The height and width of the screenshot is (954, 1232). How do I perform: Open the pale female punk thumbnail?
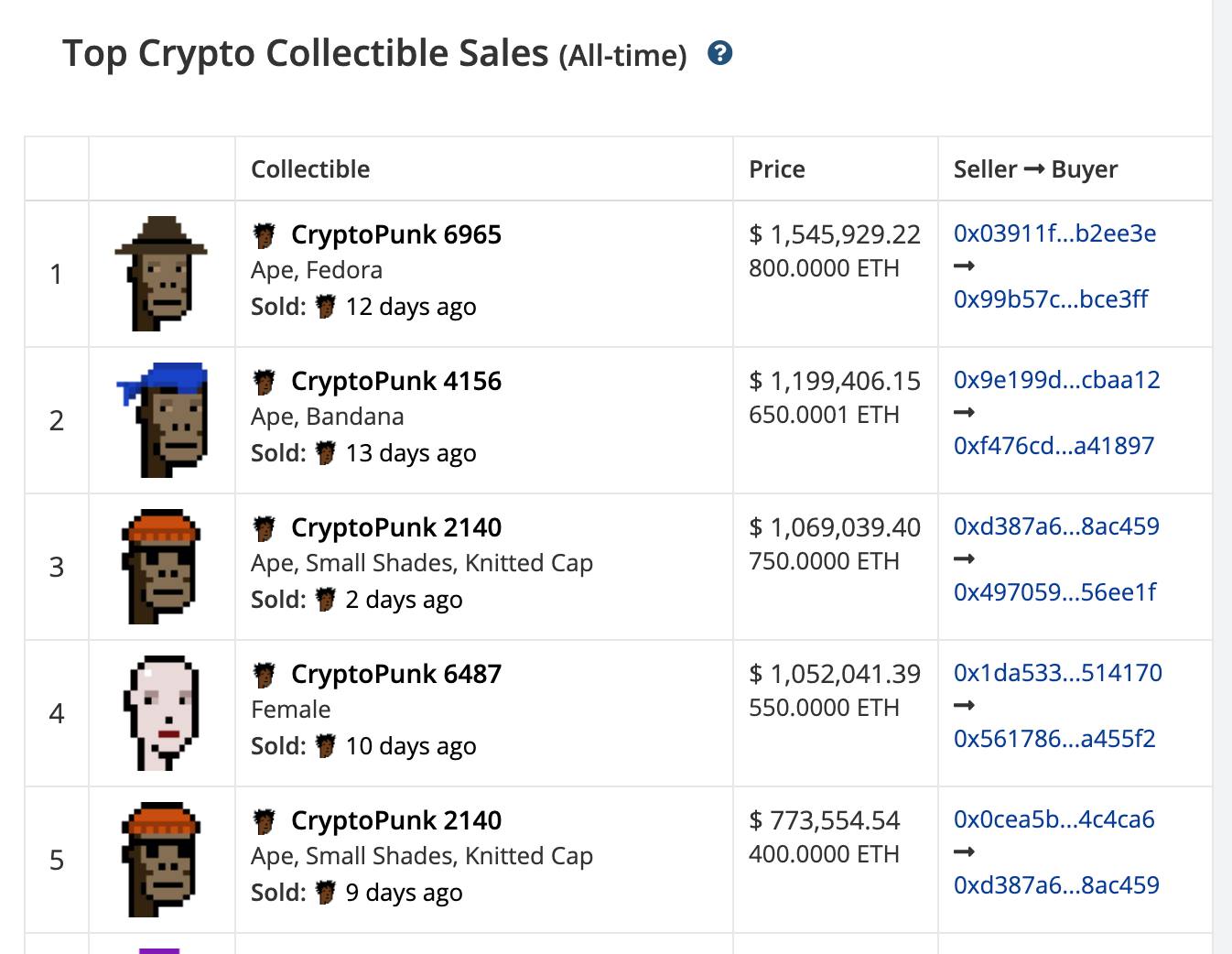click(161, 713)
